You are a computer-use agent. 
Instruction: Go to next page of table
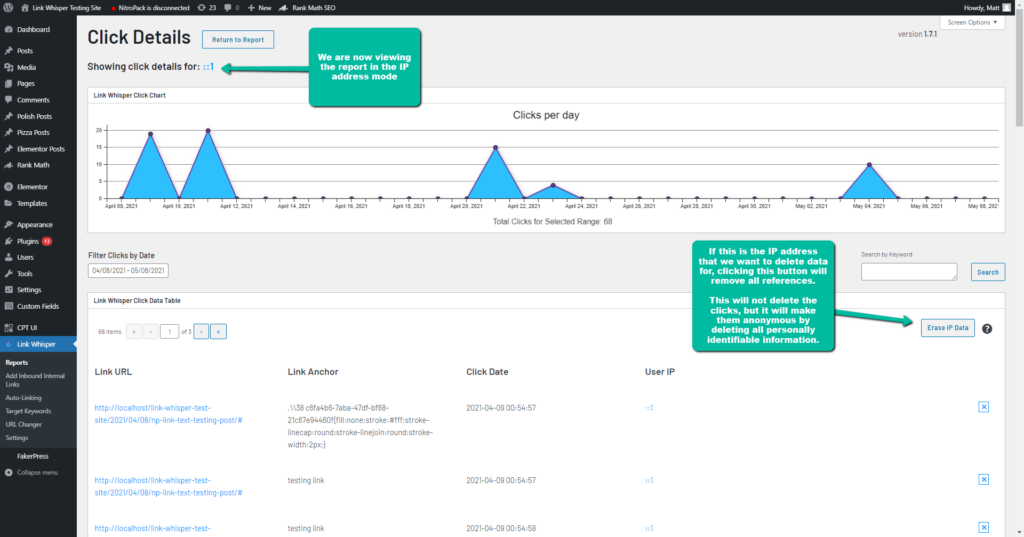tap(201, 332)
